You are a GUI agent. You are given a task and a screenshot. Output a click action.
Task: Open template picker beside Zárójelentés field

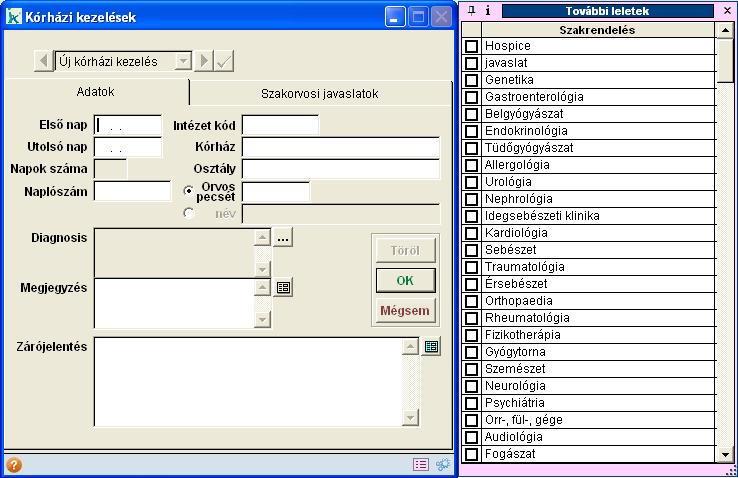431,346
